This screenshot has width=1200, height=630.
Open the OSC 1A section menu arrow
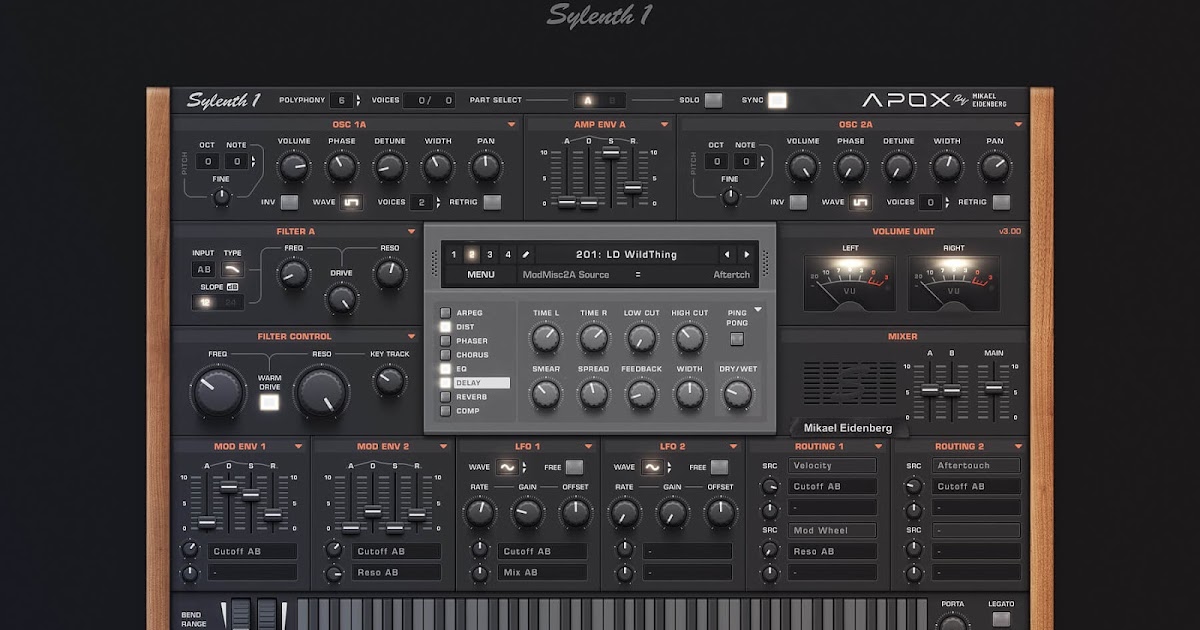(x=511, y=125)
